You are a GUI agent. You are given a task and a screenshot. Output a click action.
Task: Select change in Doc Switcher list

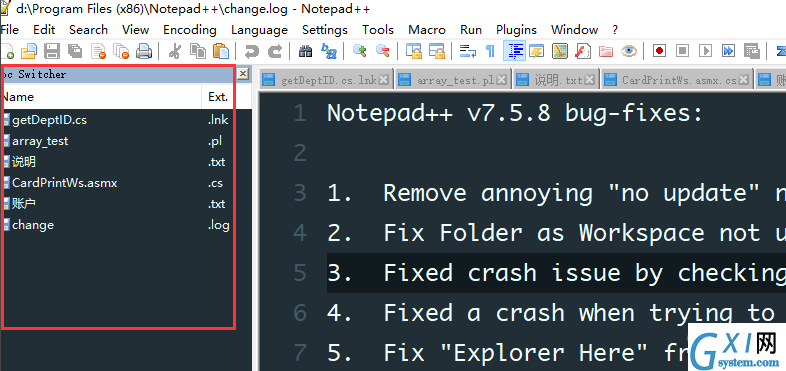(33, 225)
